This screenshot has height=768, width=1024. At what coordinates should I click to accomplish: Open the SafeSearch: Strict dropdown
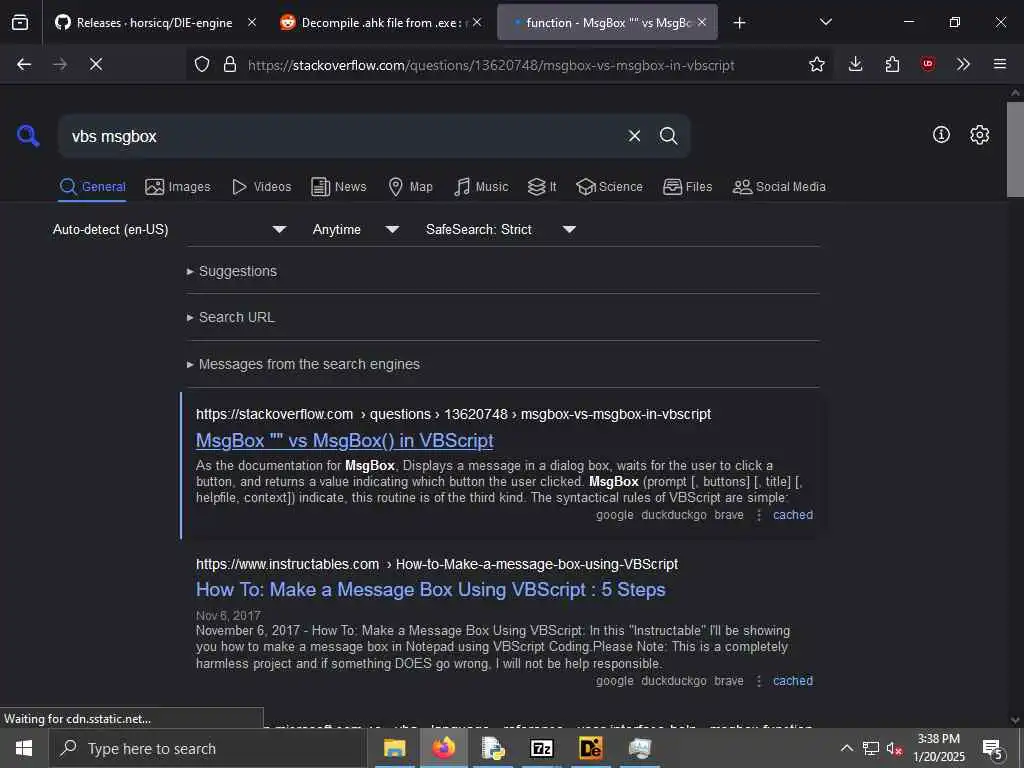(x=500, y=229)
